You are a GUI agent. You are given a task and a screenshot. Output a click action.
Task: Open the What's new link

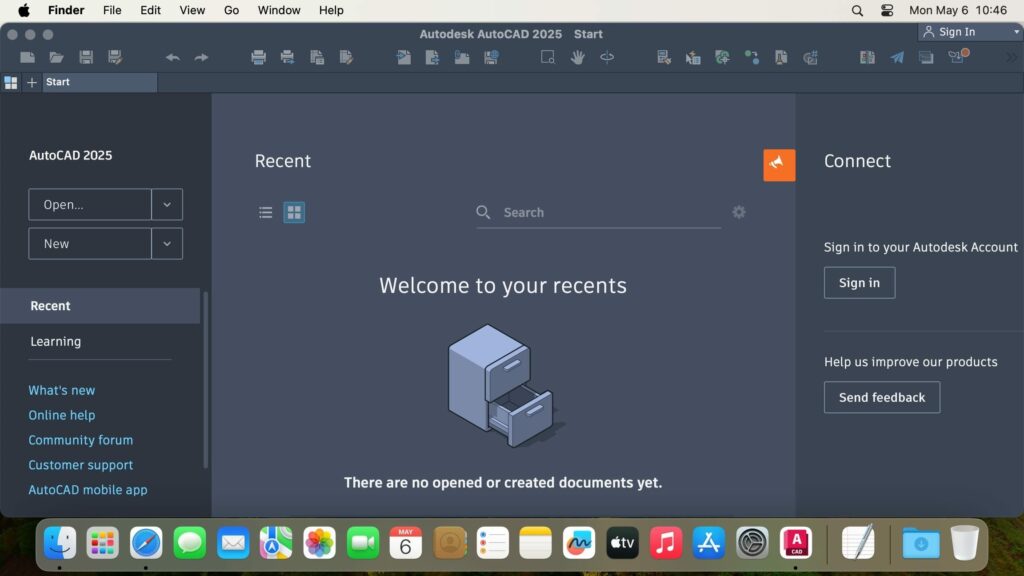coord(61,390)
